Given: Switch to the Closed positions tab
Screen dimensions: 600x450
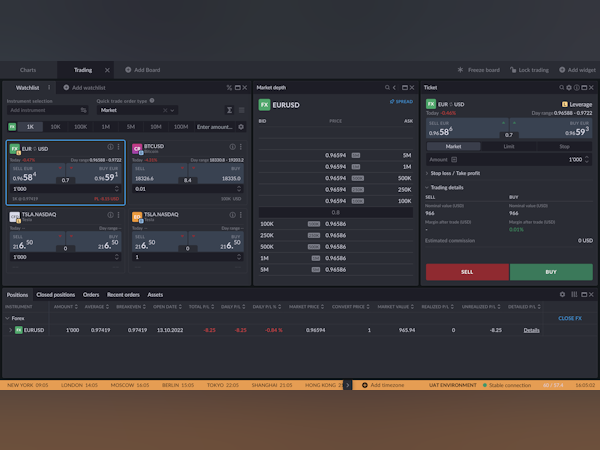Looking at the screenshot, I should pos(56,295).
